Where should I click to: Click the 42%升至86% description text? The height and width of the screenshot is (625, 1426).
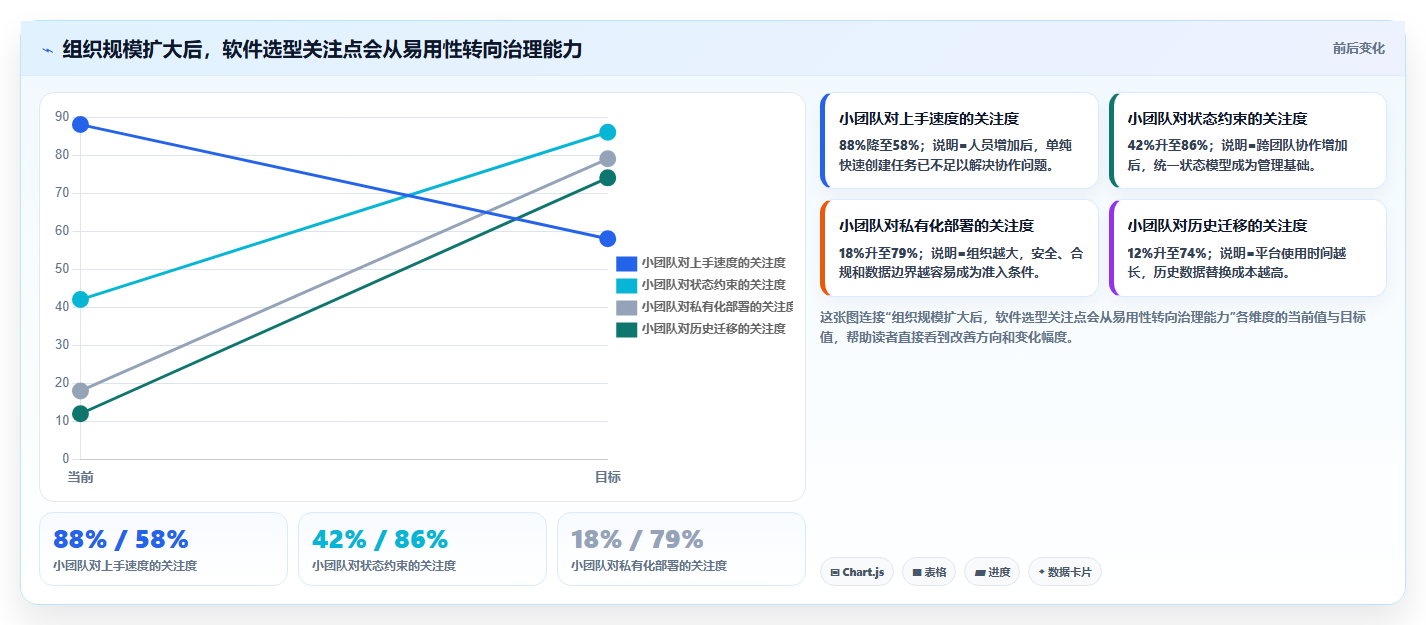click(1237, 155)
